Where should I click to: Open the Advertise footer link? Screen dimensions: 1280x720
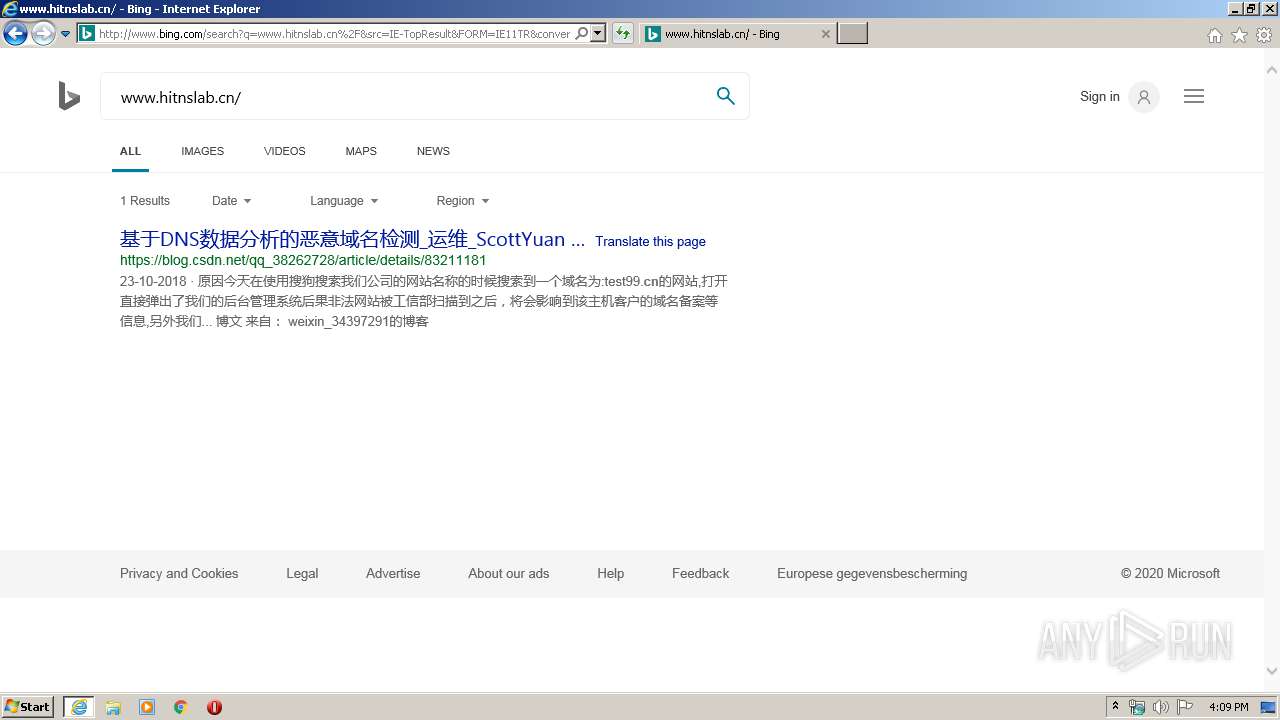coord(393,574)
